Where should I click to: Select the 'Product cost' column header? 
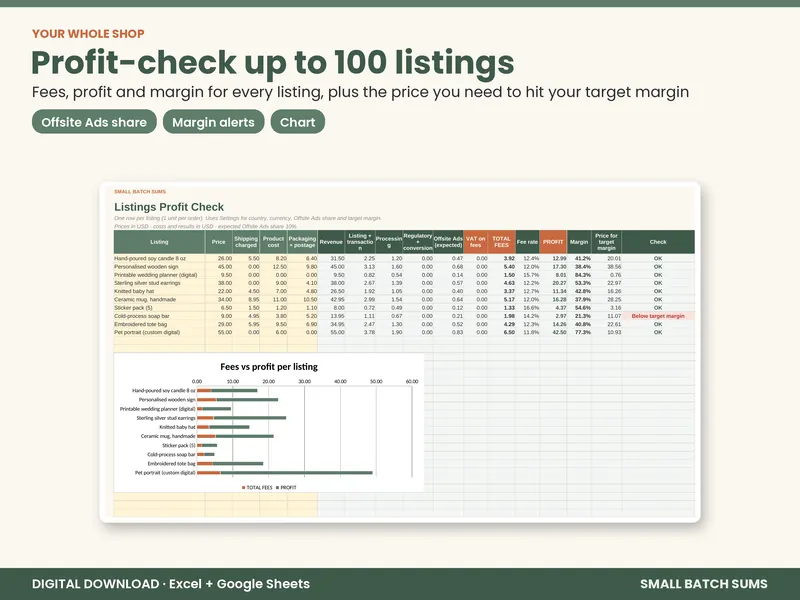tap(273, 242)
